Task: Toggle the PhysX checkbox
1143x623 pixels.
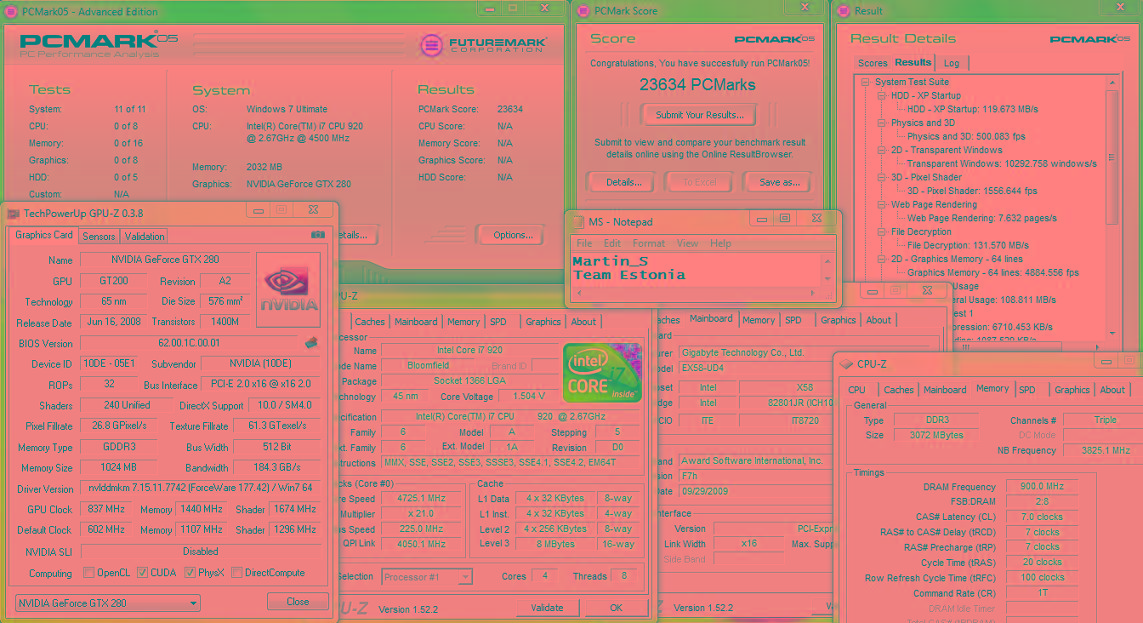Action: [x=190, y=573]
